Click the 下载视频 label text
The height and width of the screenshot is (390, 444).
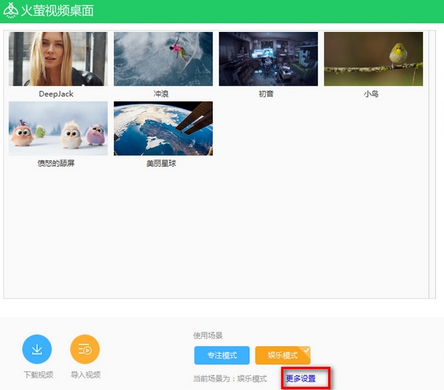pyautogui.click(x=38, y=375)
